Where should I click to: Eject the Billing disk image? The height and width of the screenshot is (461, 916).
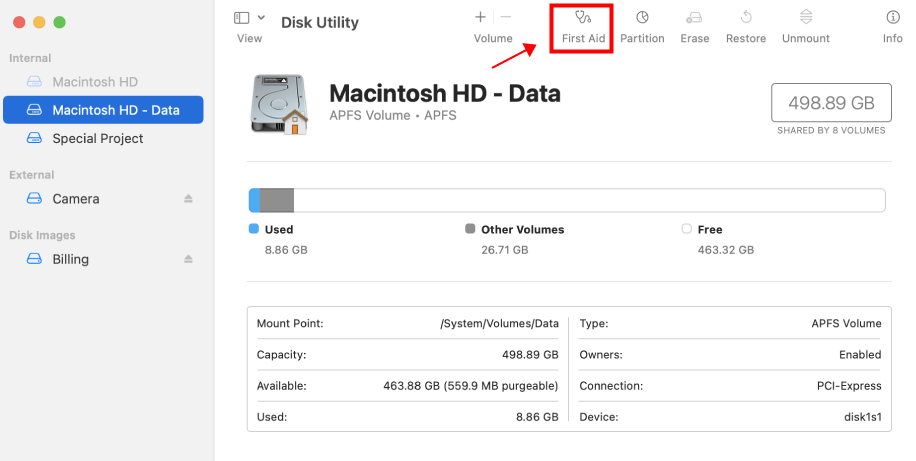click(x=188, y=259)
